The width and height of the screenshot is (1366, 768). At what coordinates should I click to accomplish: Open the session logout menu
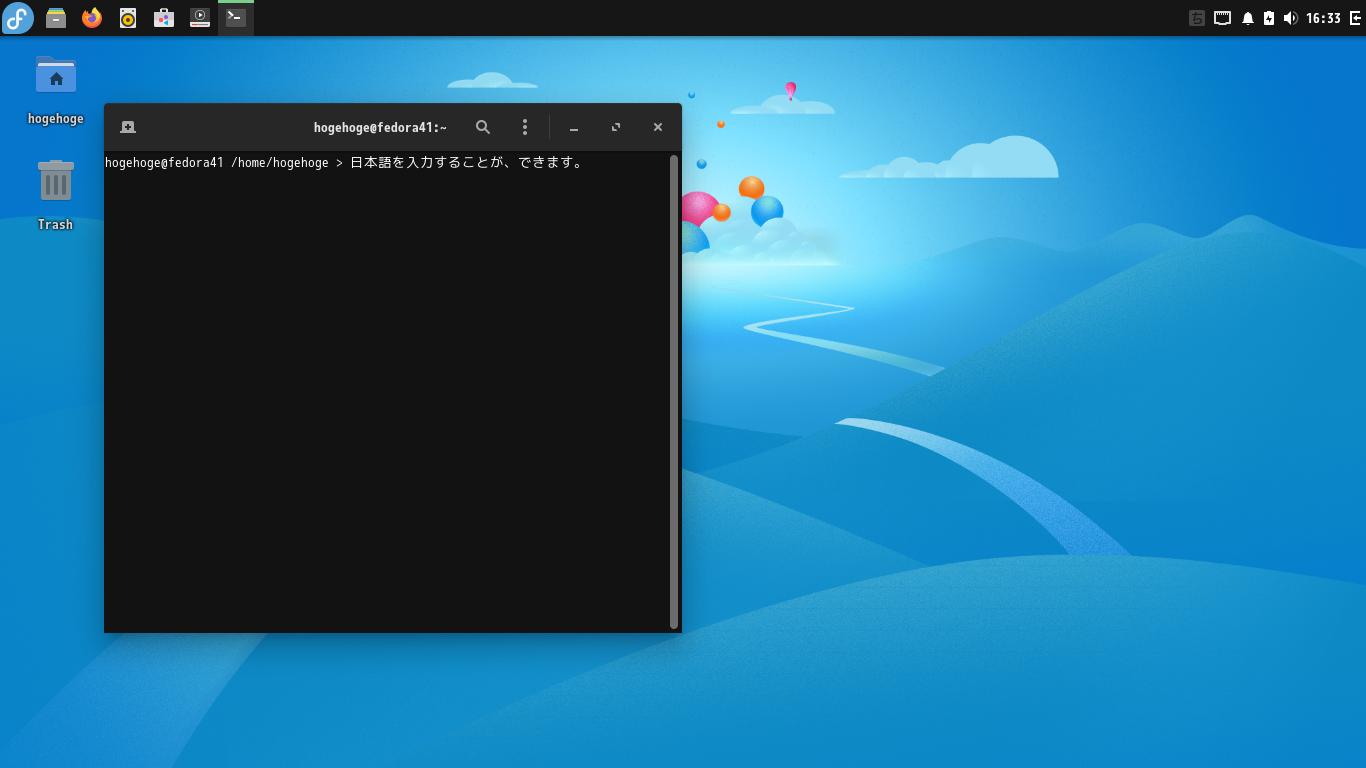(1354, 17)
